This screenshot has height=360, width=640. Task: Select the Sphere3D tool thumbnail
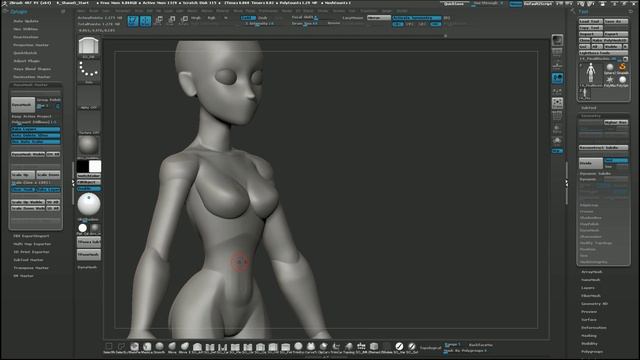click(x=610, y=69)
